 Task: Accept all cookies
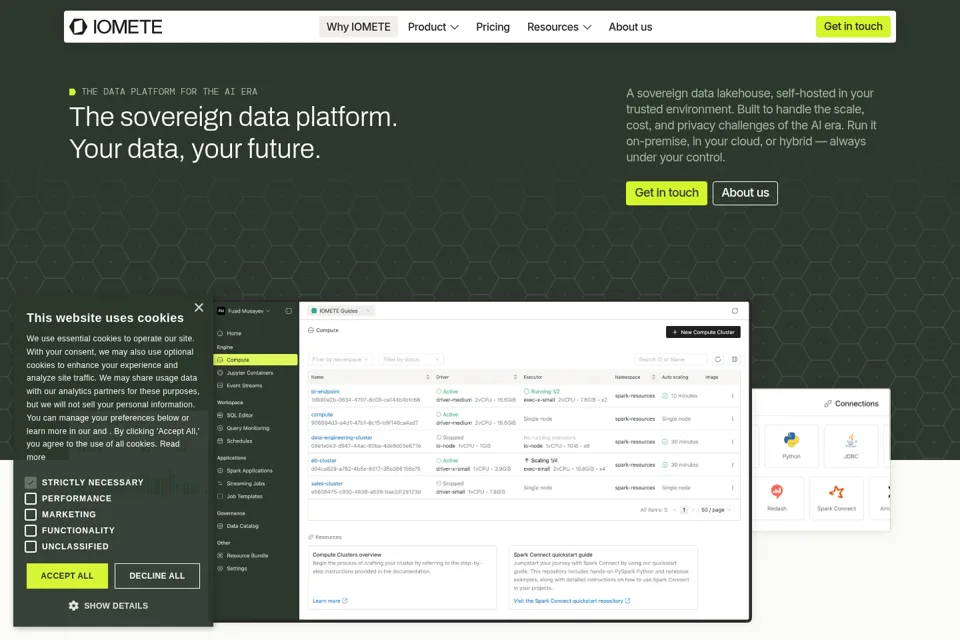[67, 576]
